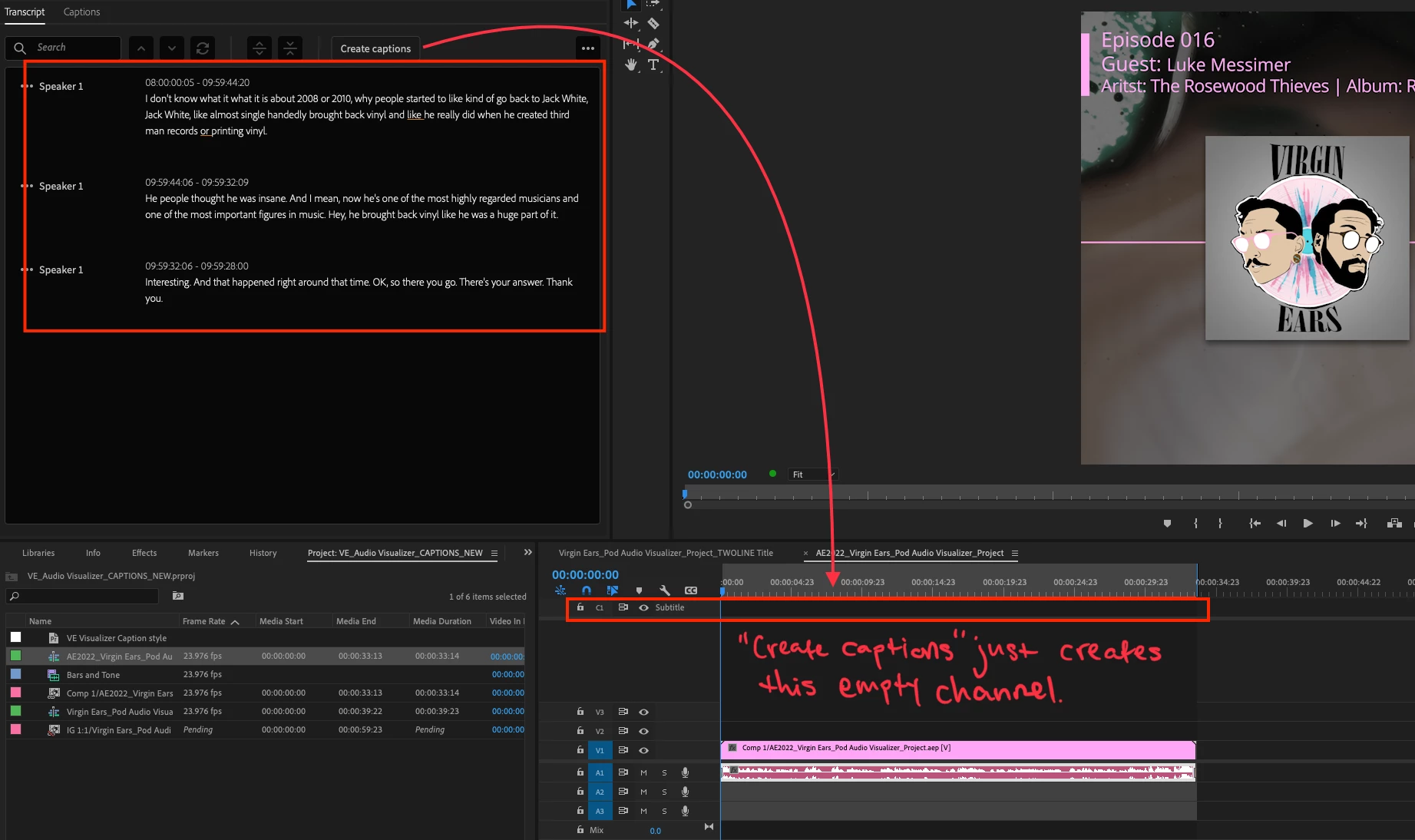Toggle V1 track output eye

click(x=643, y=750)
